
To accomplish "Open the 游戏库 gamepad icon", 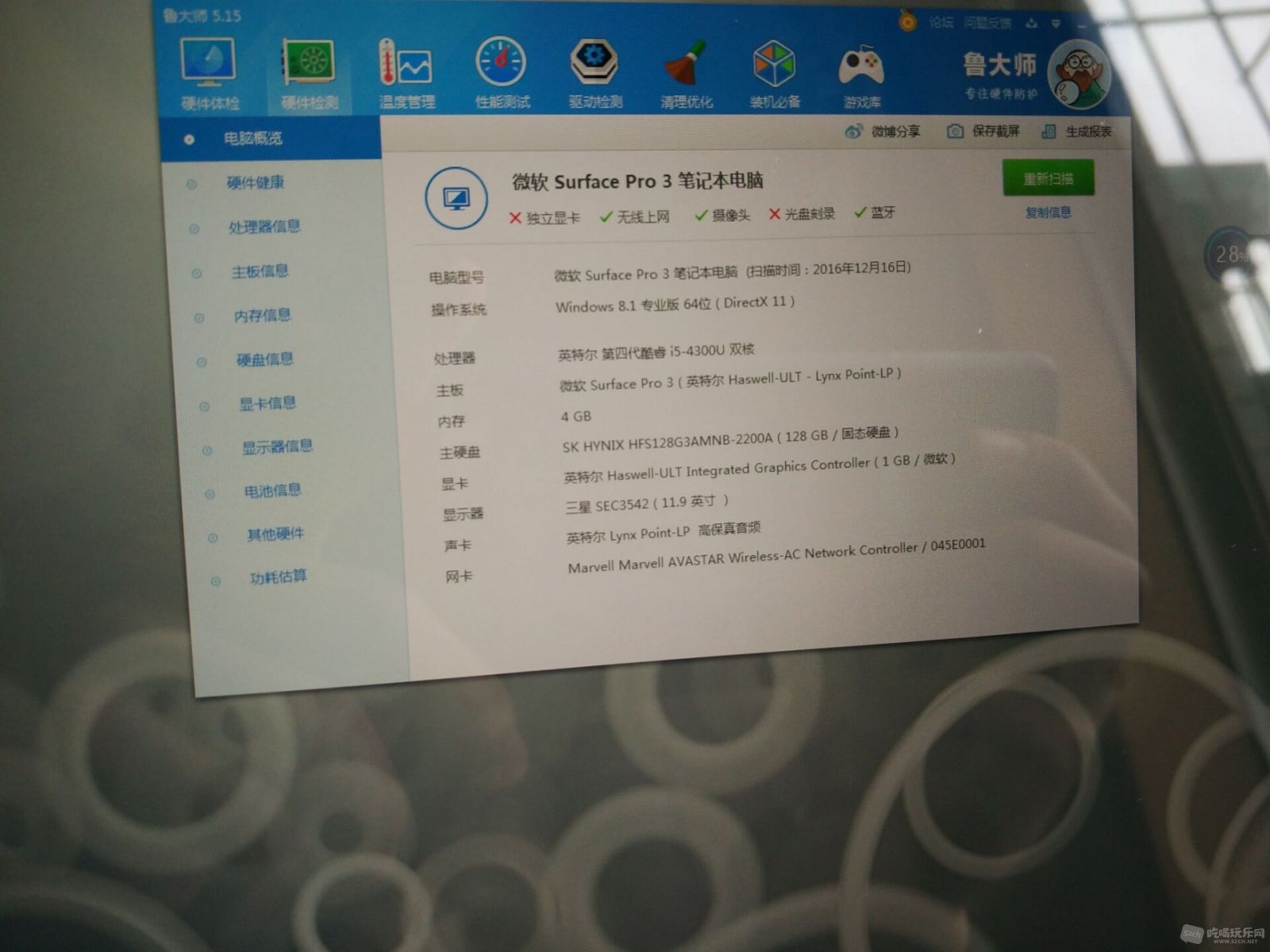I will pos(862,76).
